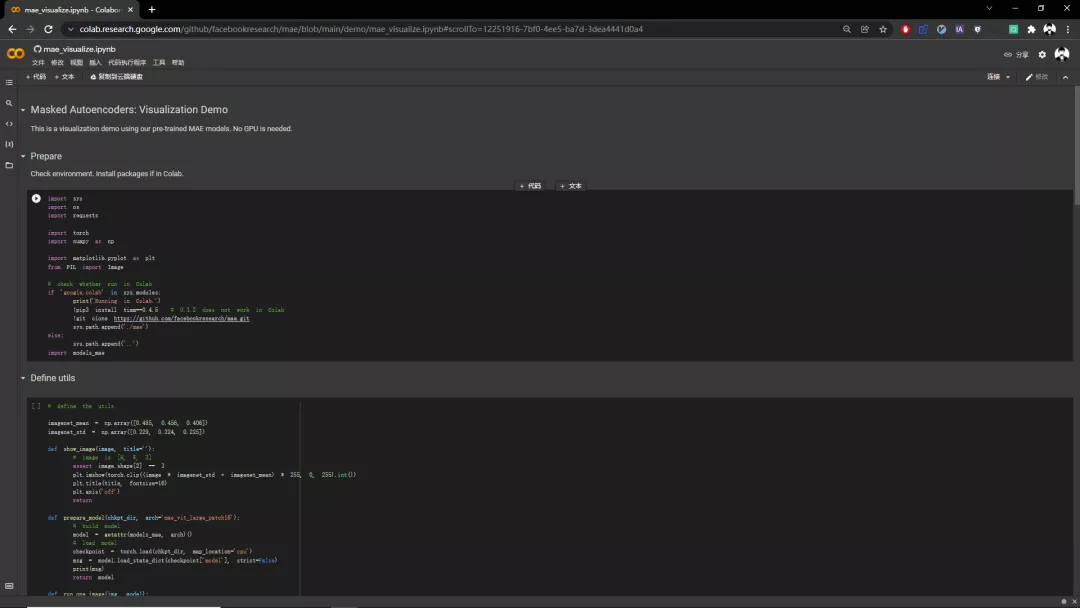
Task: Open the Files folder icon in sidebar
Action: [9, 165]
